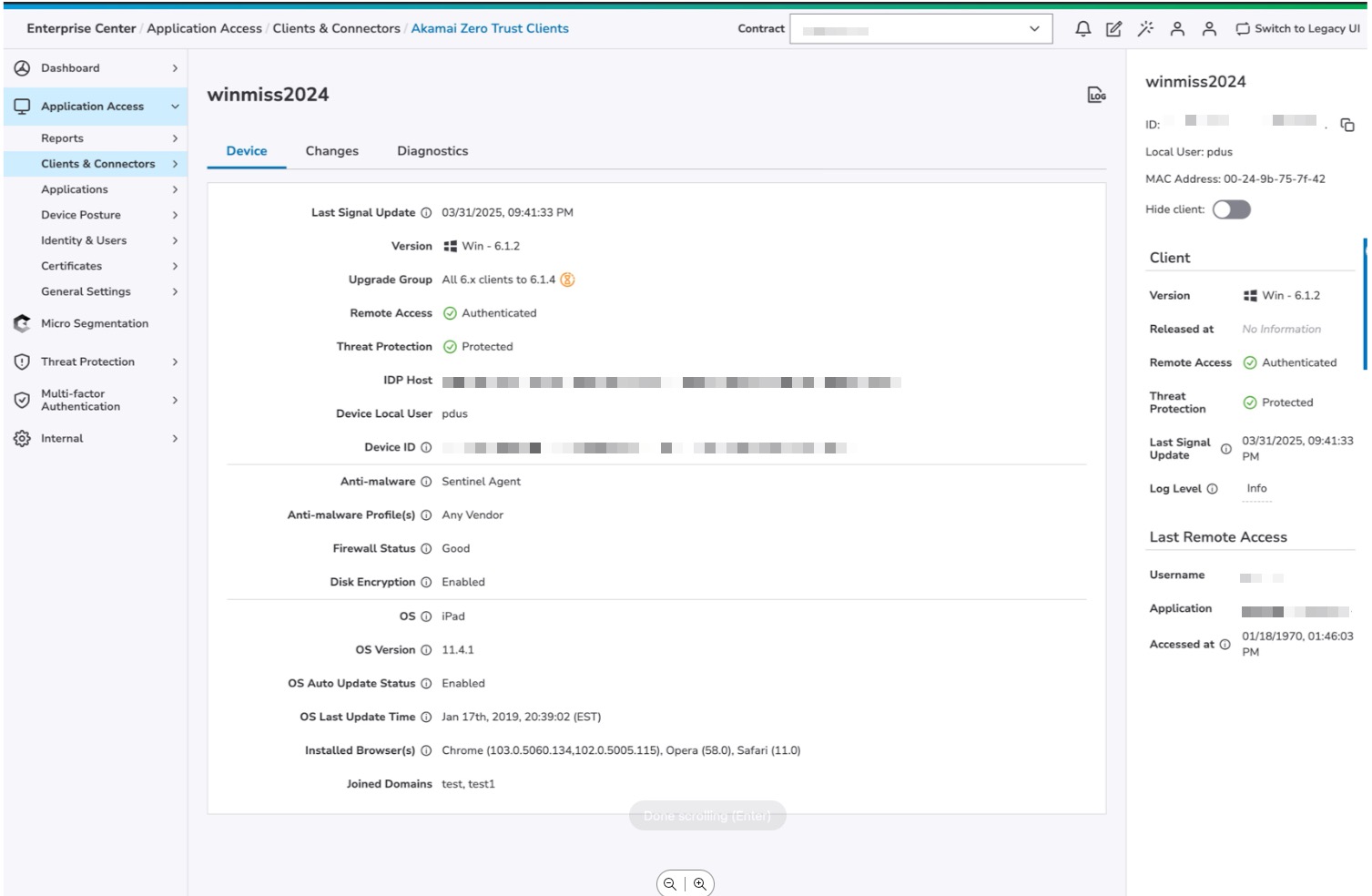The height and width of the screenshot is (896, 1372).
Task: Switch to the Diagnostics tab
Action: click(x=432, y=151)
